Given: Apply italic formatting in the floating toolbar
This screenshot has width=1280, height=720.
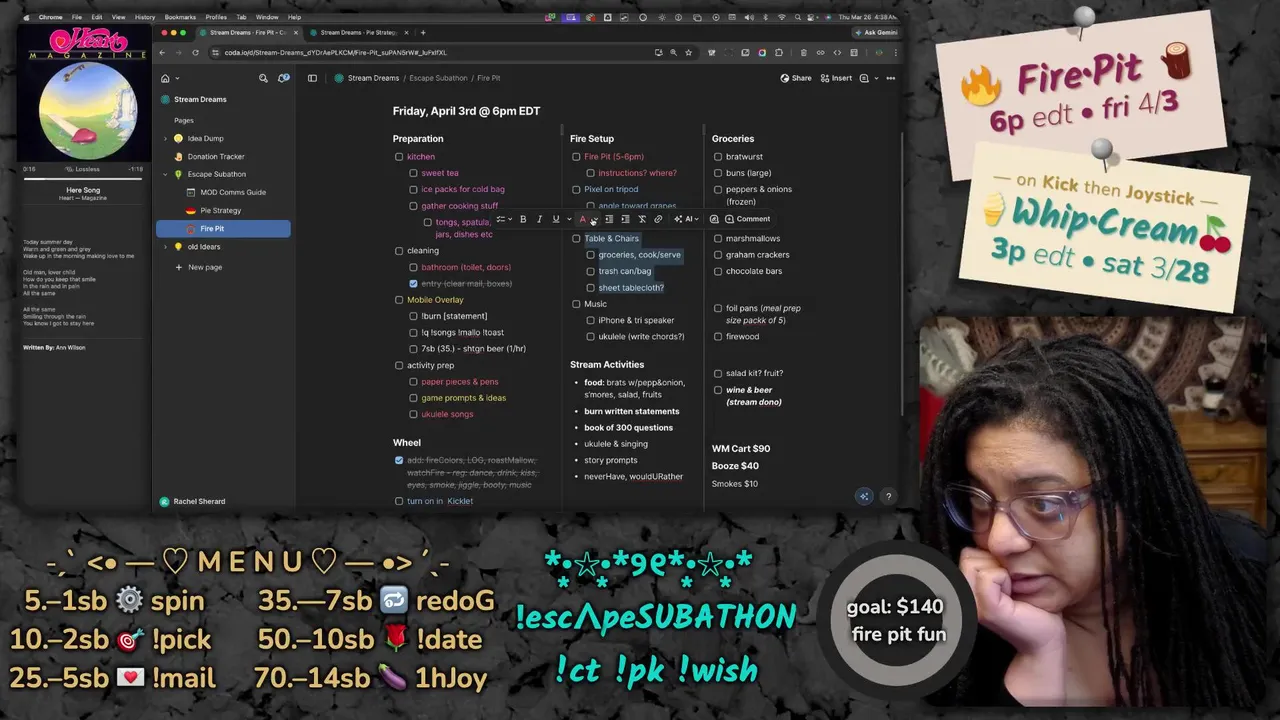Looking at the screenshot, I should point(539,219).
